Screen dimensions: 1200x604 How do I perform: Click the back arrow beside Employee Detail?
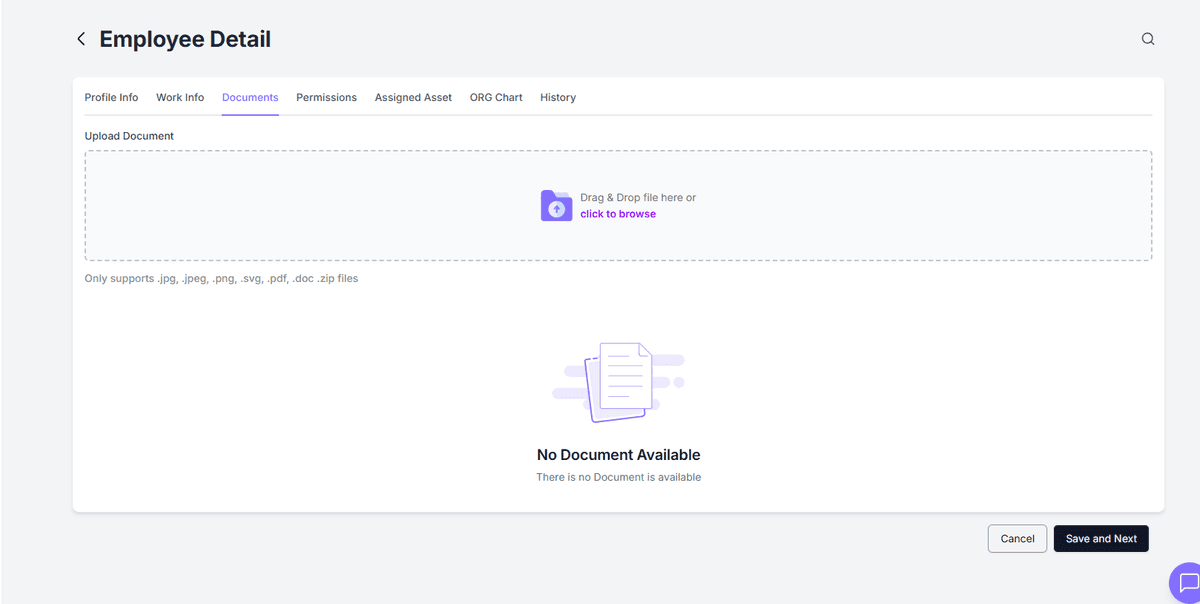click(81, 38)
